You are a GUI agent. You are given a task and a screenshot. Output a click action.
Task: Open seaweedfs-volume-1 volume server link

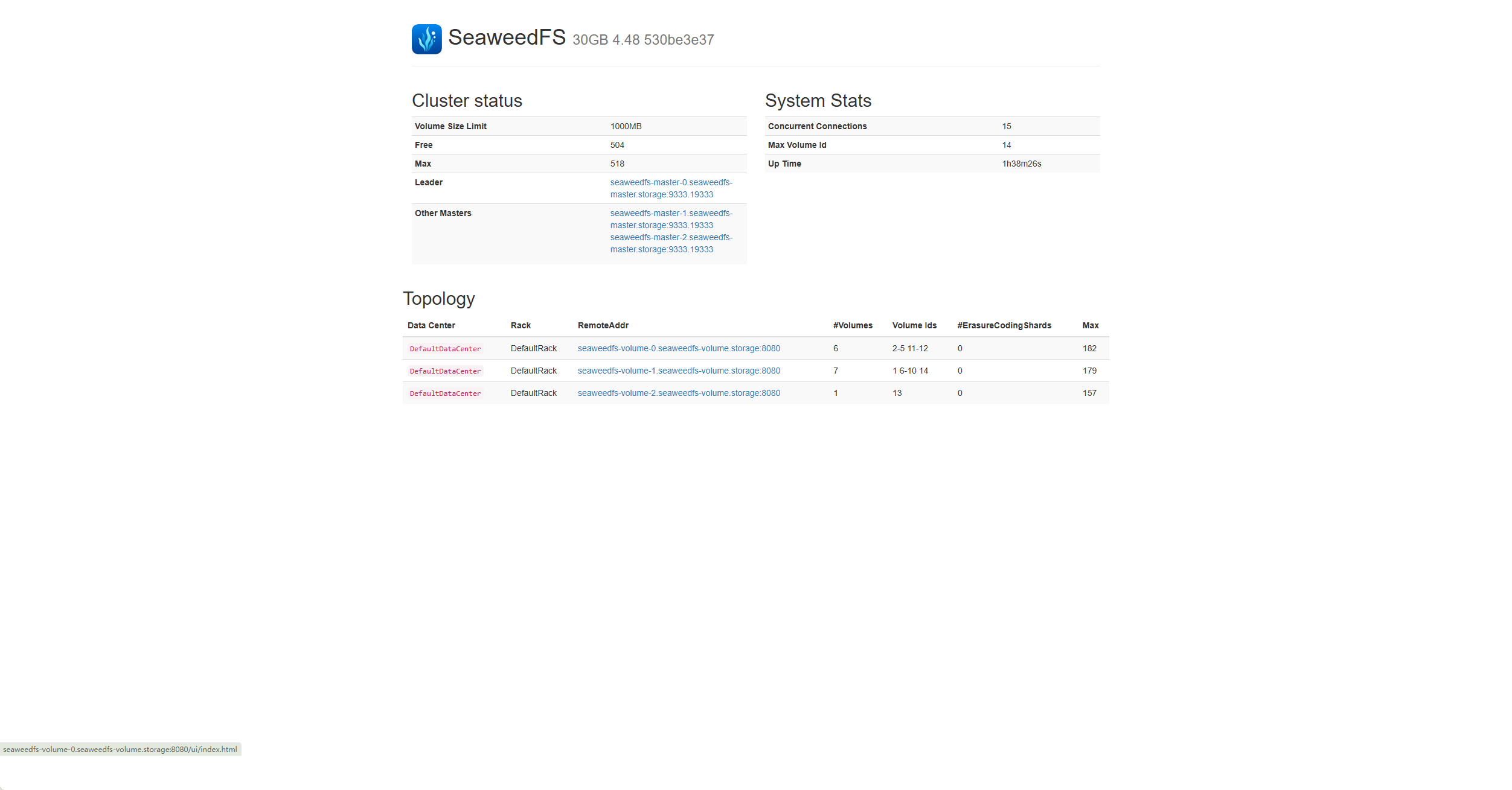point(679,371)
